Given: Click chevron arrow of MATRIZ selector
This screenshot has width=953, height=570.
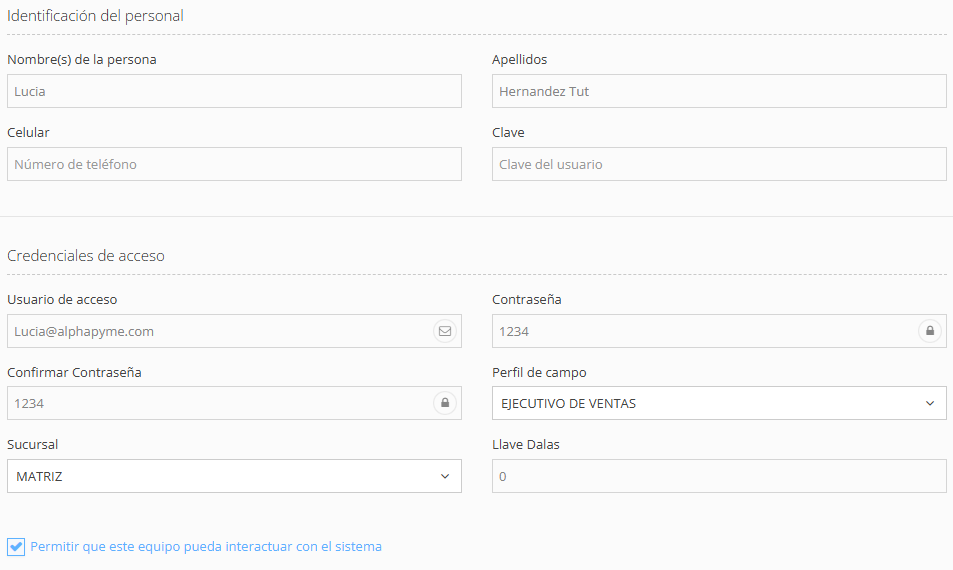Looking at the screenshot, I should (445, 477).
